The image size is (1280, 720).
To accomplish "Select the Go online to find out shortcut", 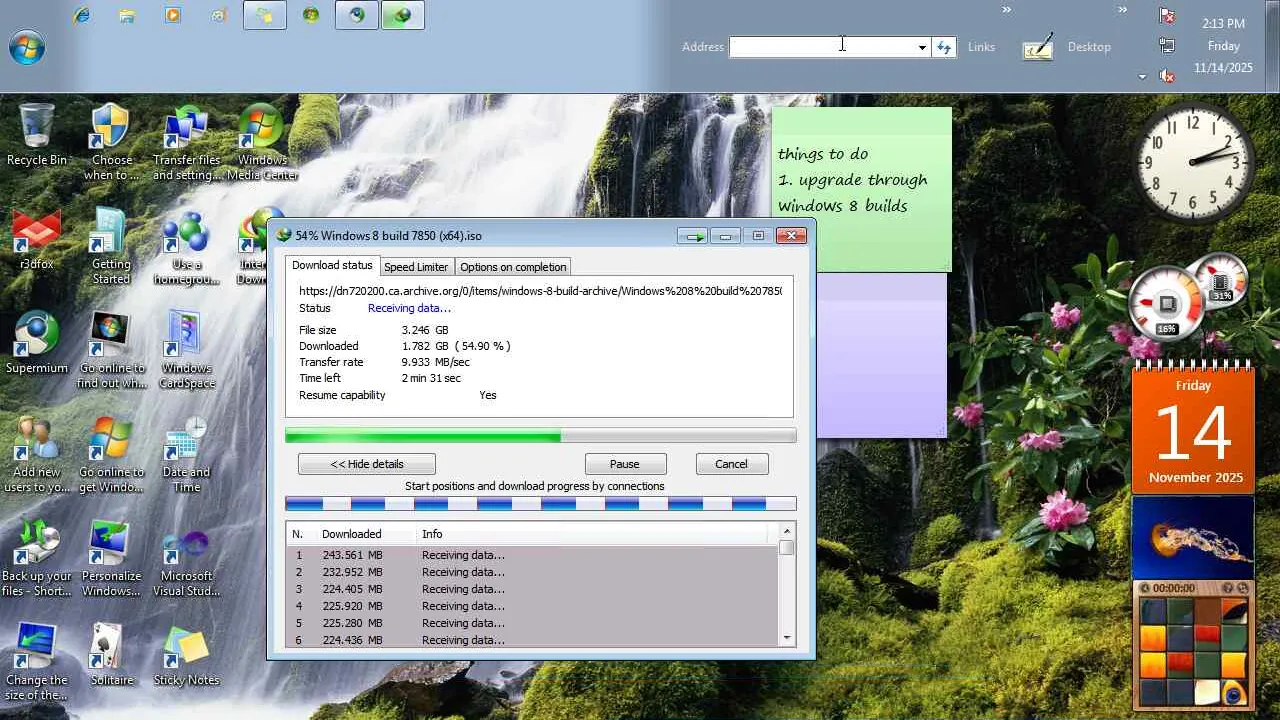I will tap(112, 350).
